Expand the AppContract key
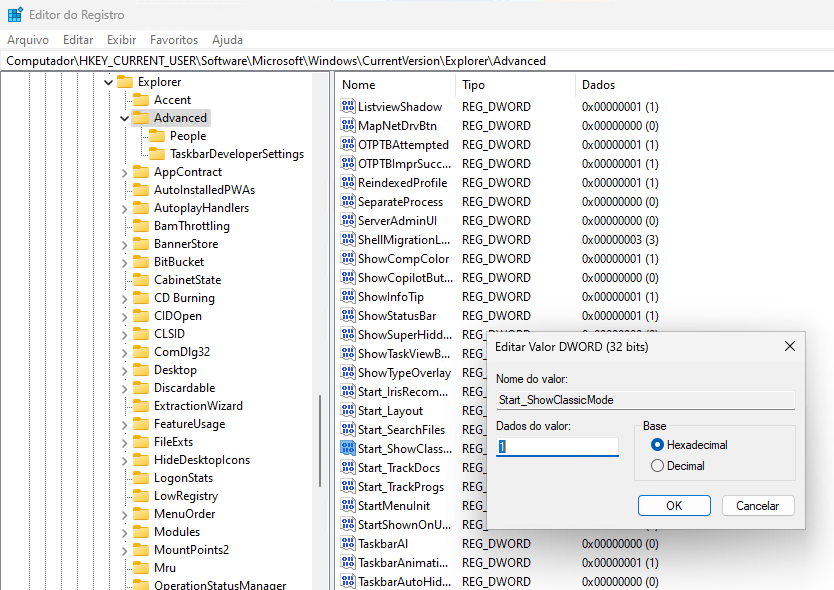This screenshot has width=834, height=590. (x=124, y=172)
